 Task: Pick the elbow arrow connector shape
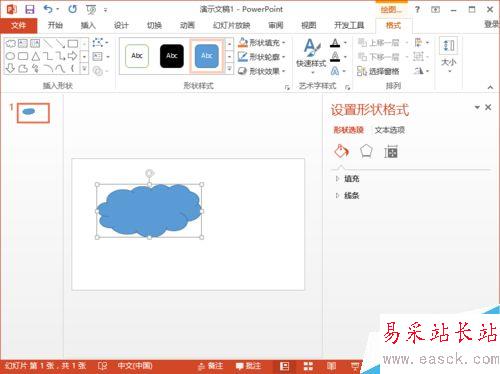pos(60,56)
